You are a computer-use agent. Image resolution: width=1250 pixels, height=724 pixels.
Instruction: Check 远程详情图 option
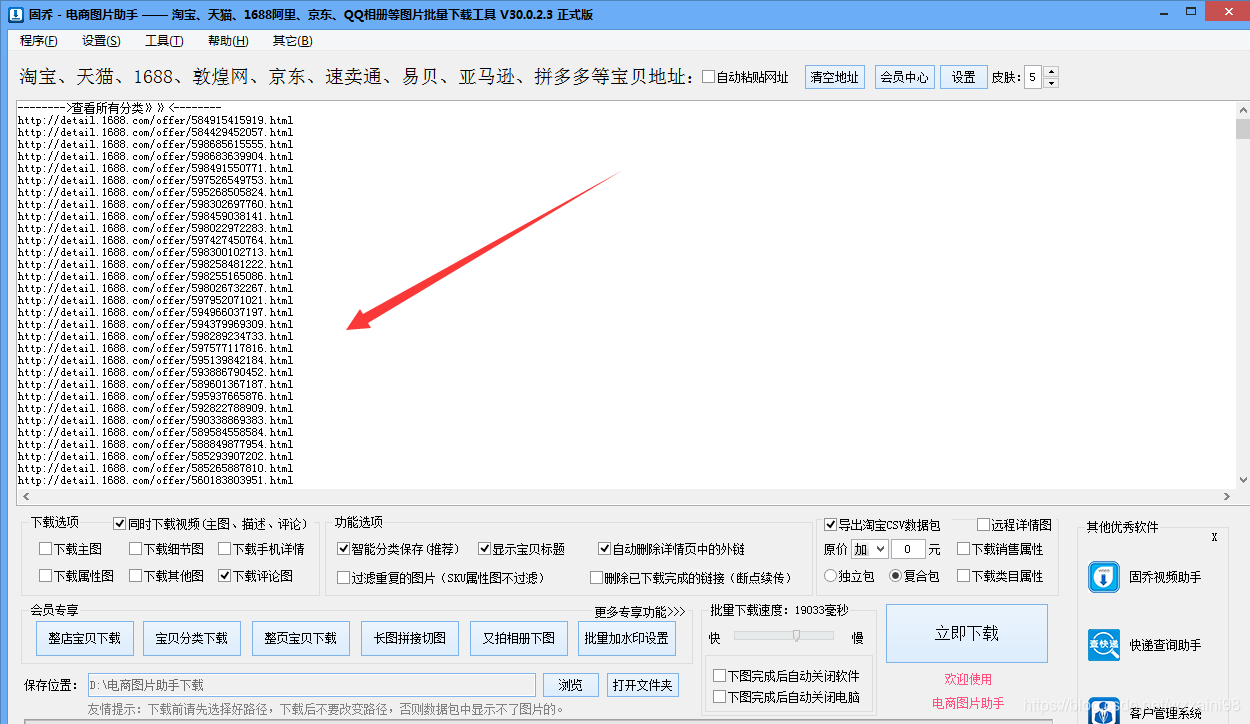pyautogui.click(x=984, y=524)
